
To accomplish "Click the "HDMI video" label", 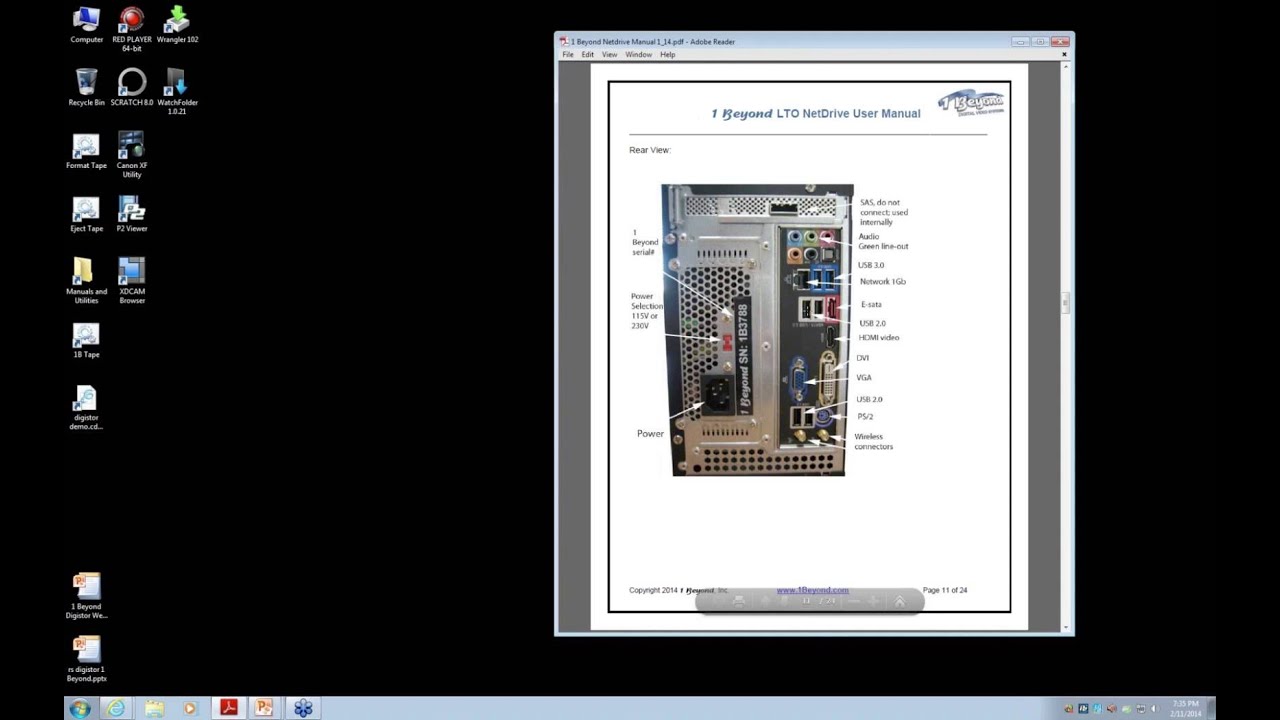I will pyautogui.click(x=879, y=338).
